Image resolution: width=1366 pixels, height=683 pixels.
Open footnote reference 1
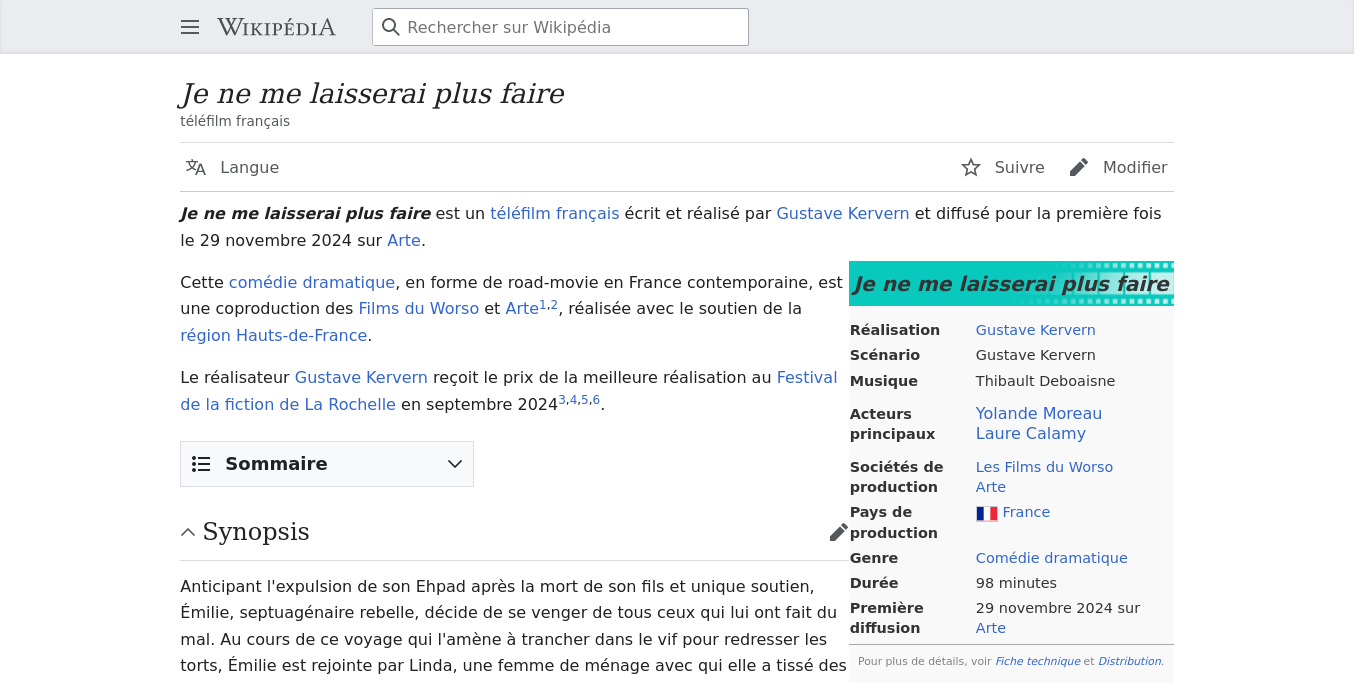[x=543, y=305]
